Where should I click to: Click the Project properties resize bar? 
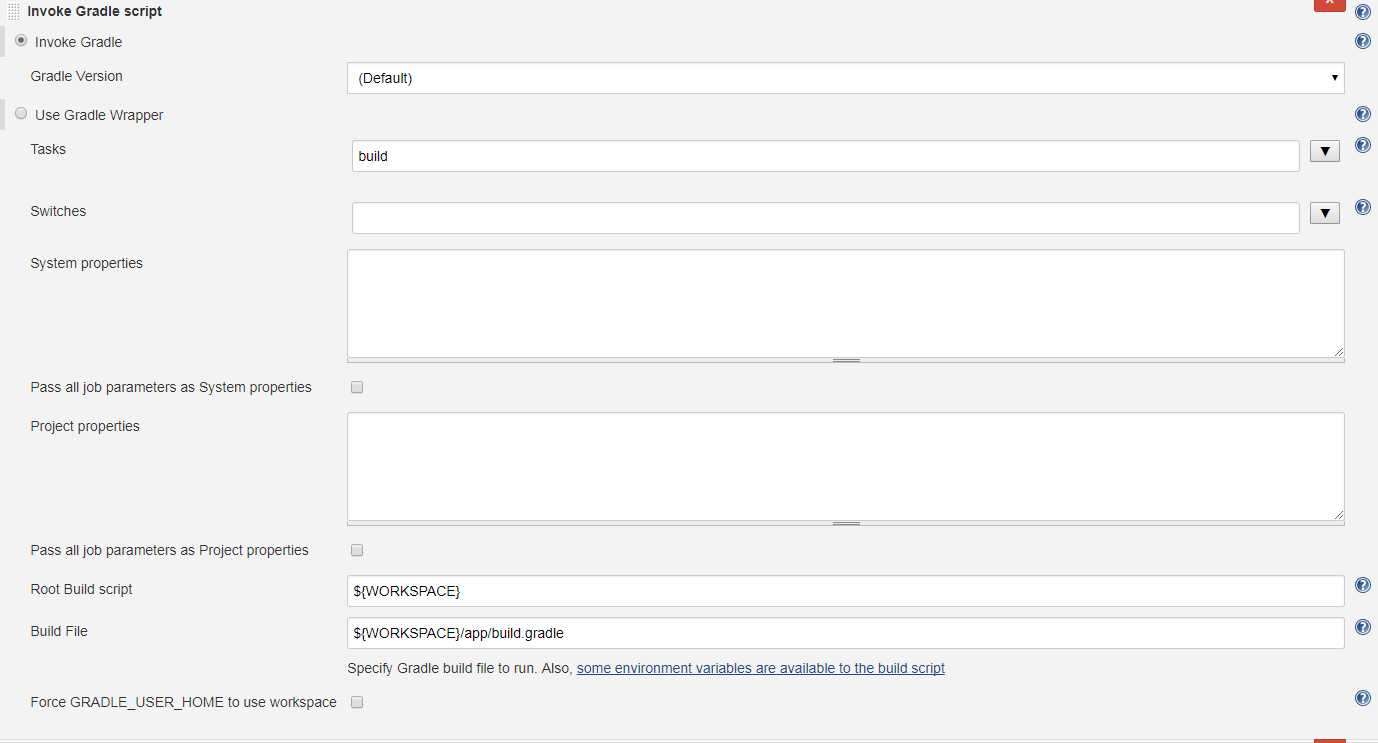click(845, 523)
